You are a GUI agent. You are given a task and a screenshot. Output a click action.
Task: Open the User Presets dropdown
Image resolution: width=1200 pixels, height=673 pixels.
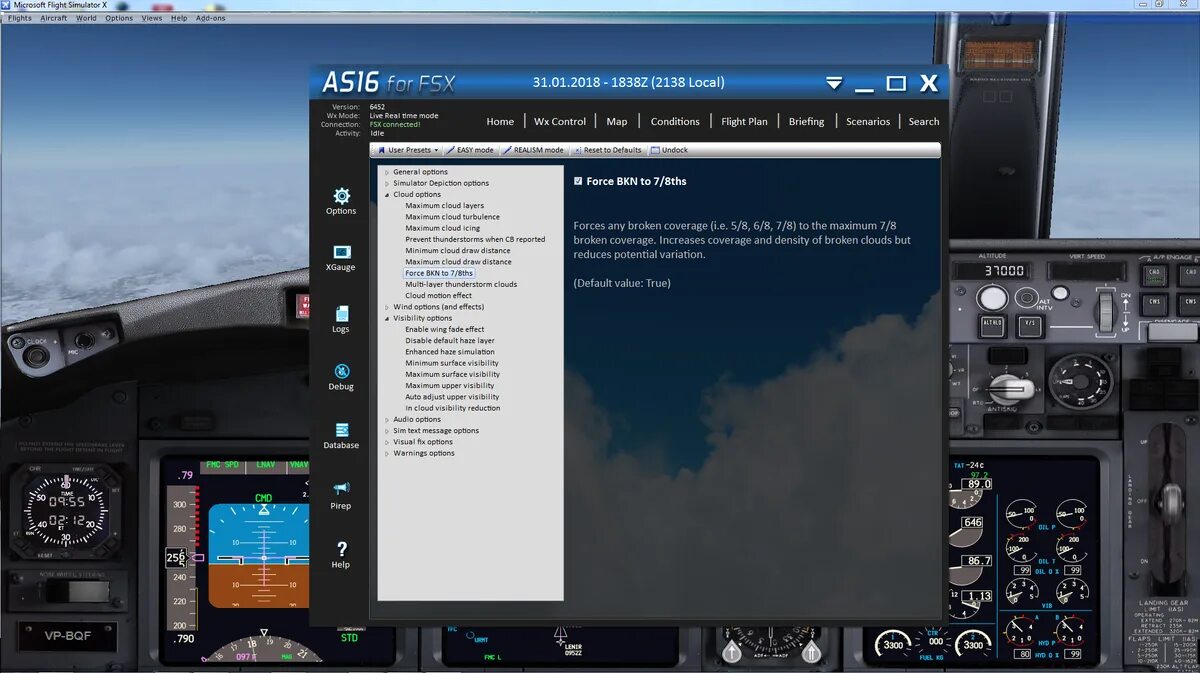pyautogui.click(x=408, y=150)
